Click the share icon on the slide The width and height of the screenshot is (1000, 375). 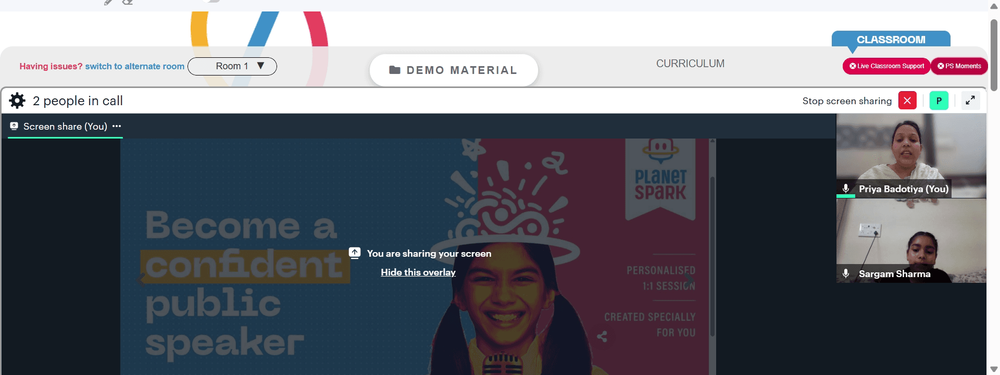tap(602, 337)
